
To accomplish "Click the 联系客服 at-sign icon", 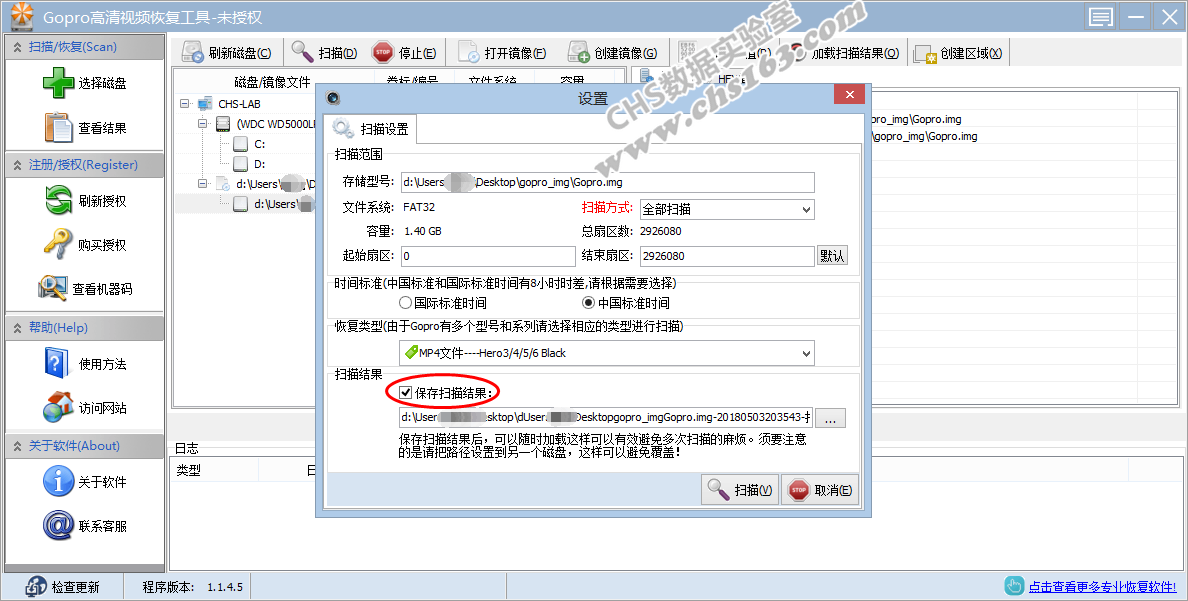I will click(58, 525).
